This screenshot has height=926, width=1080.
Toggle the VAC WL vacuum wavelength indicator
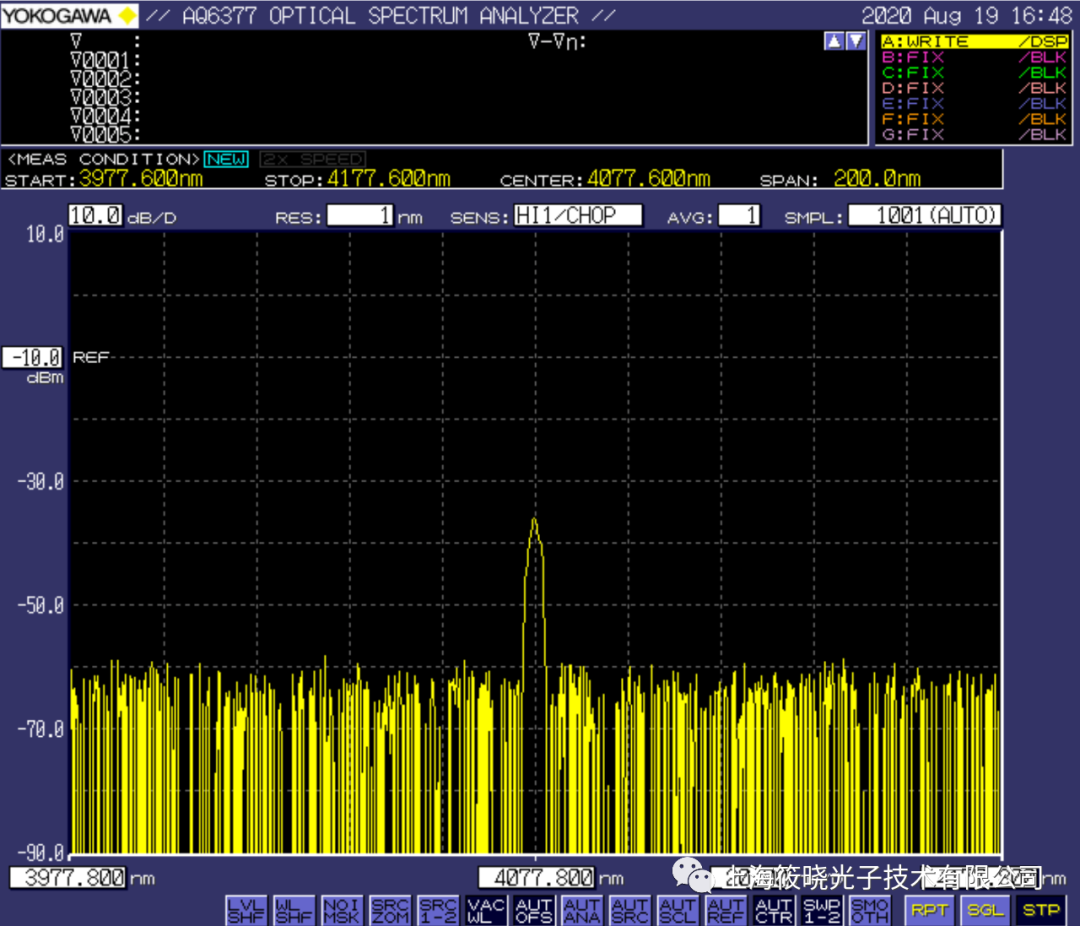pos(486,910)
